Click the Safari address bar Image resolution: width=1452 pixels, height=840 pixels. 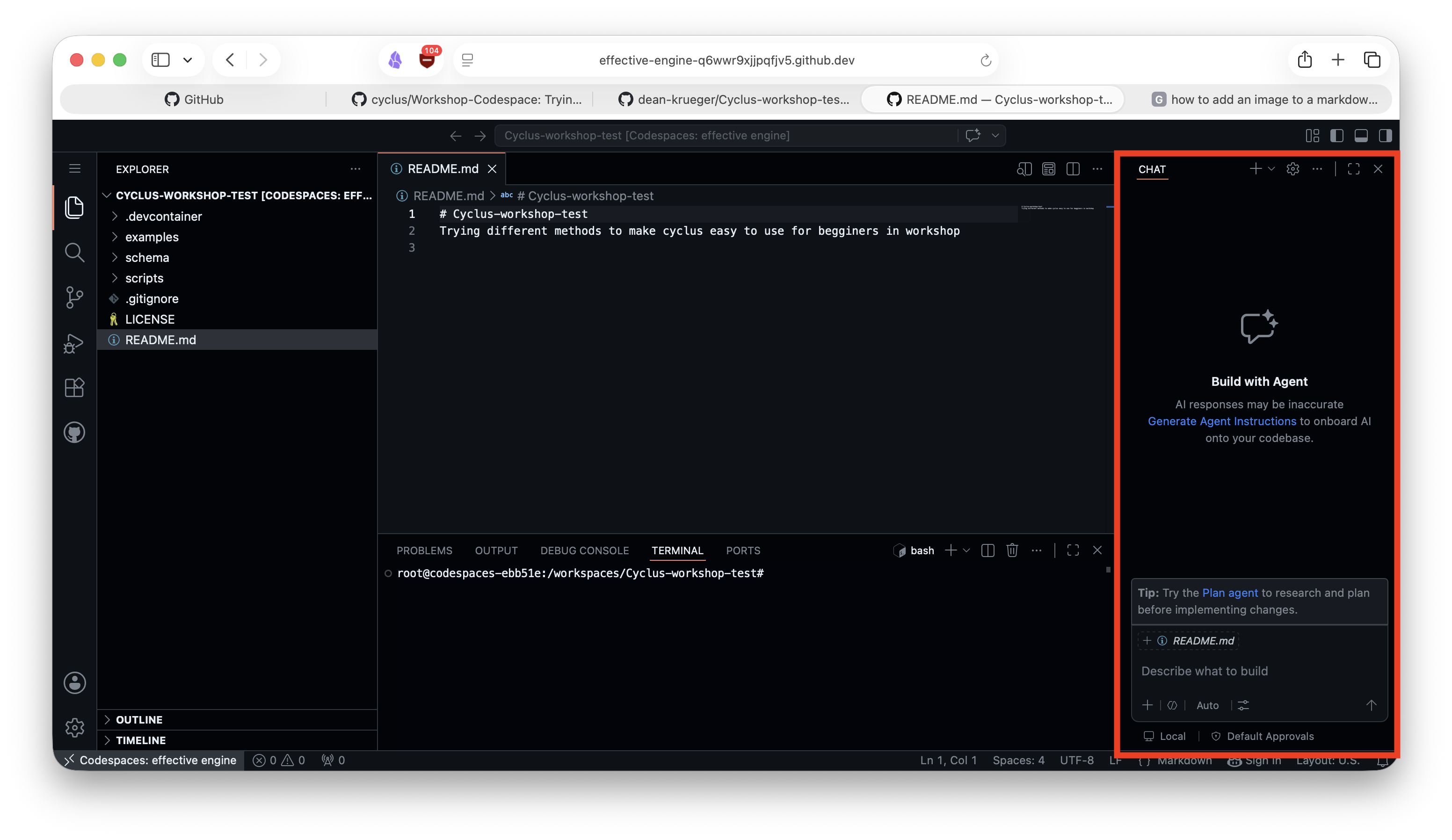pyautogui.click(x=726, y=60)
